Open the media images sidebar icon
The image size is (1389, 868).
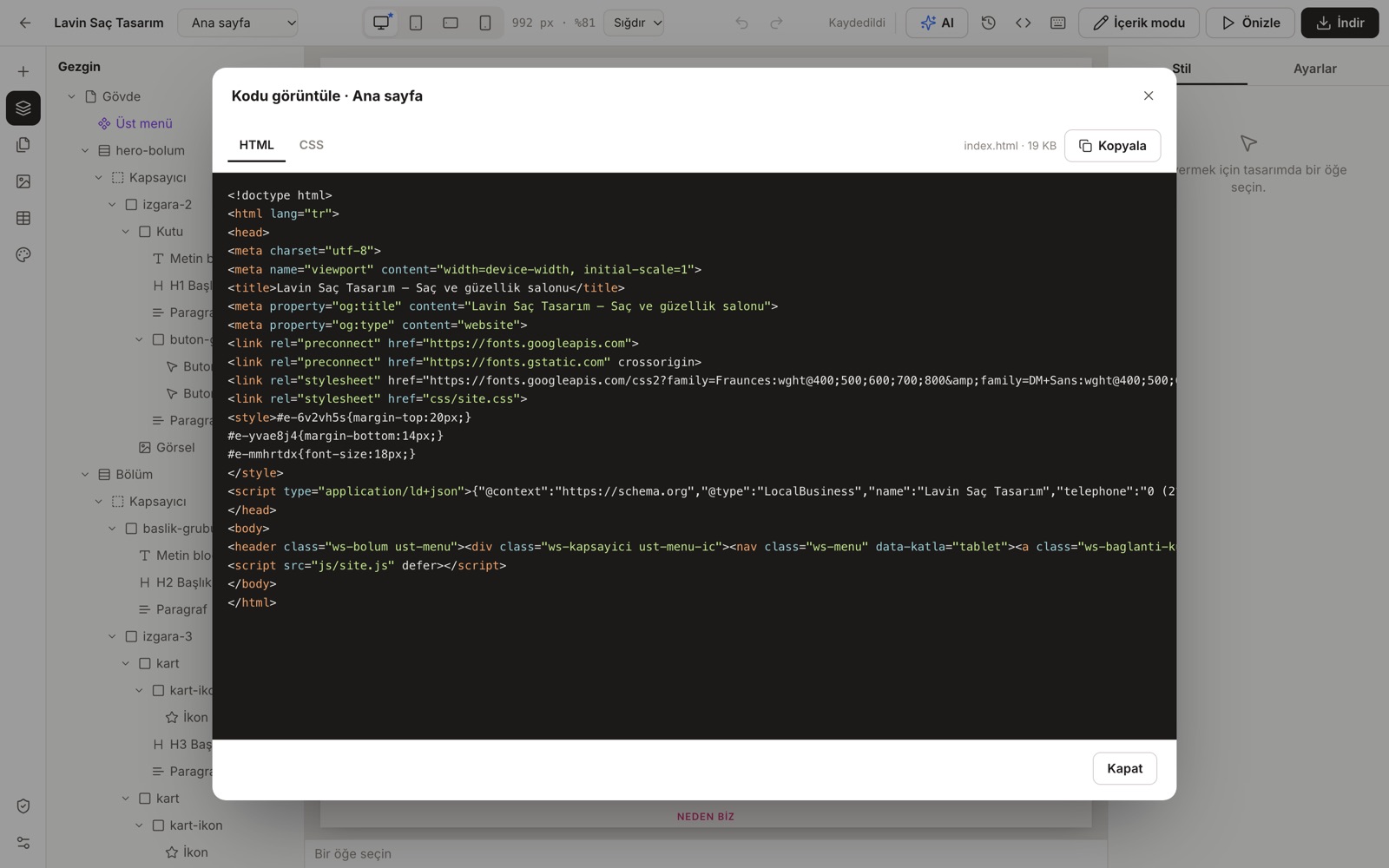coord(23,181)
